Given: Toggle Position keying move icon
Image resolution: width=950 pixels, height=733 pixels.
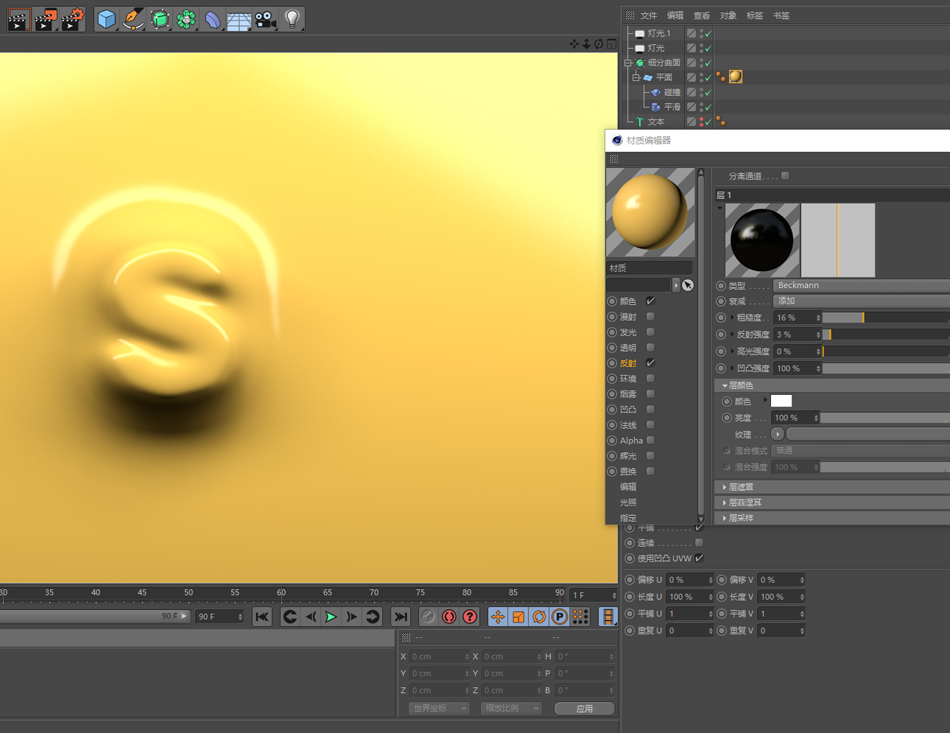Looking at the screenshot, I should [x=497, y=617].
